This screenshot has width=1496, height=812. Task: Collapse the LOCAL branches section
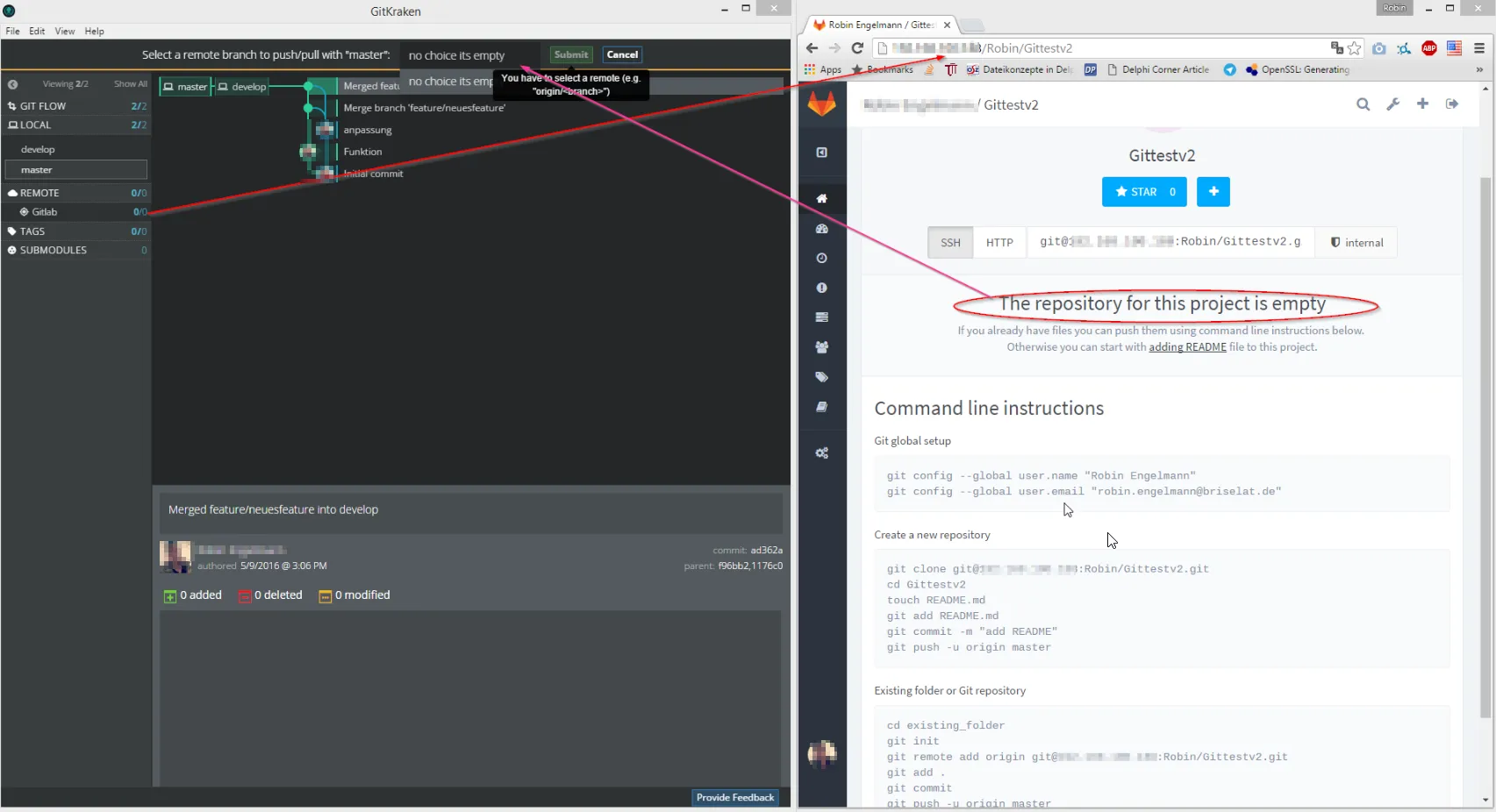76,125
